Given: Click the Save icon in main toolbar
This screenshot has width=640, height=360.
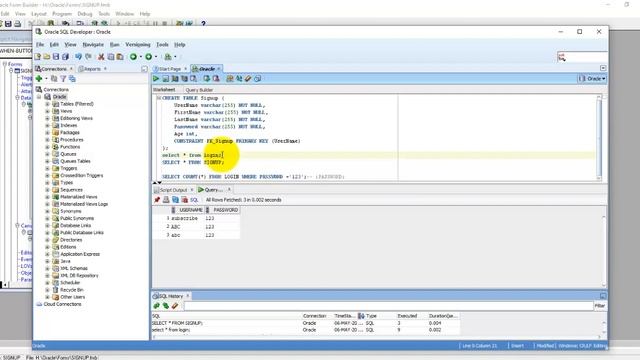Looking at the screenshot, I should click(x=56, y=57).
